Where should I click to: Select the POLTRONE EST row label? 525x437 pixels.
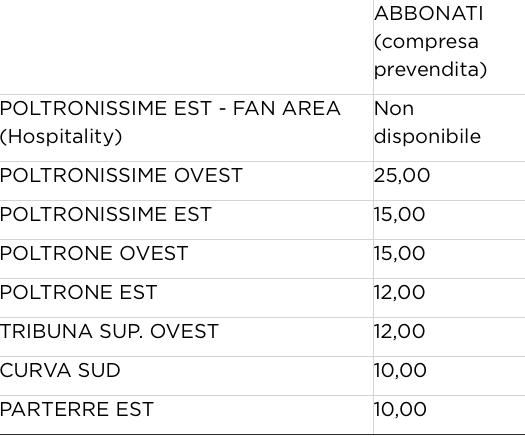(78, 292)
